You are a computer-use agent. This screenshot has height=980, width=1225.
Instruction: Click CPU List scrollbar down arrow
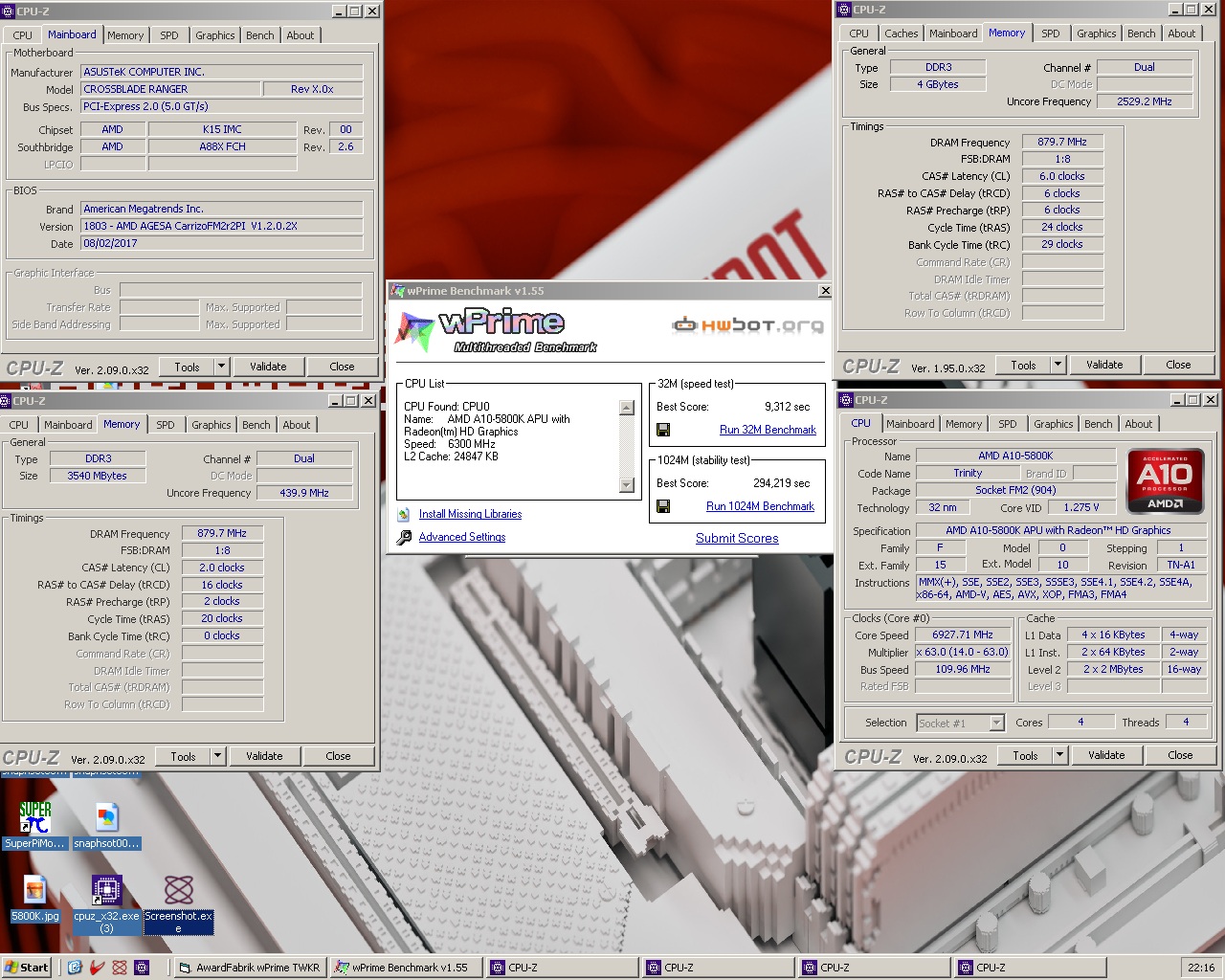click(627, 485)
